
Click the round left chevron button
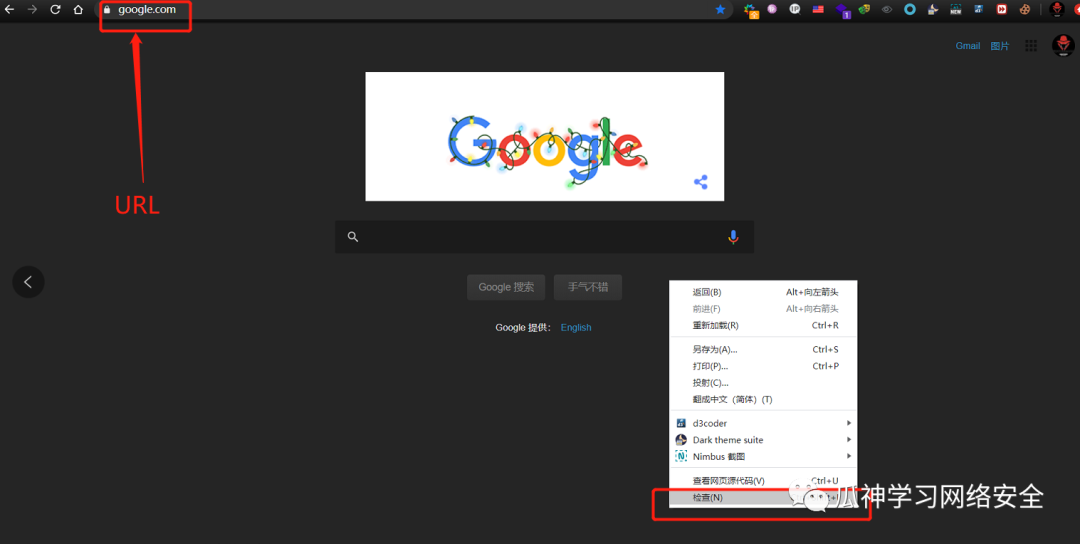click(x=28, y=282)
